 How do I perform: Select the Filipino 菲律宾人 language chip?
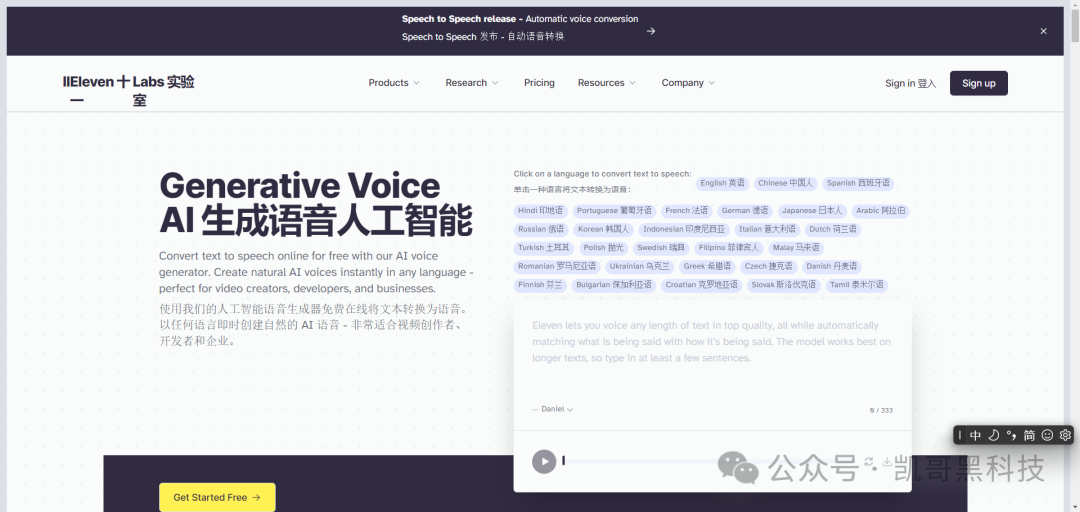click(729, 248)
